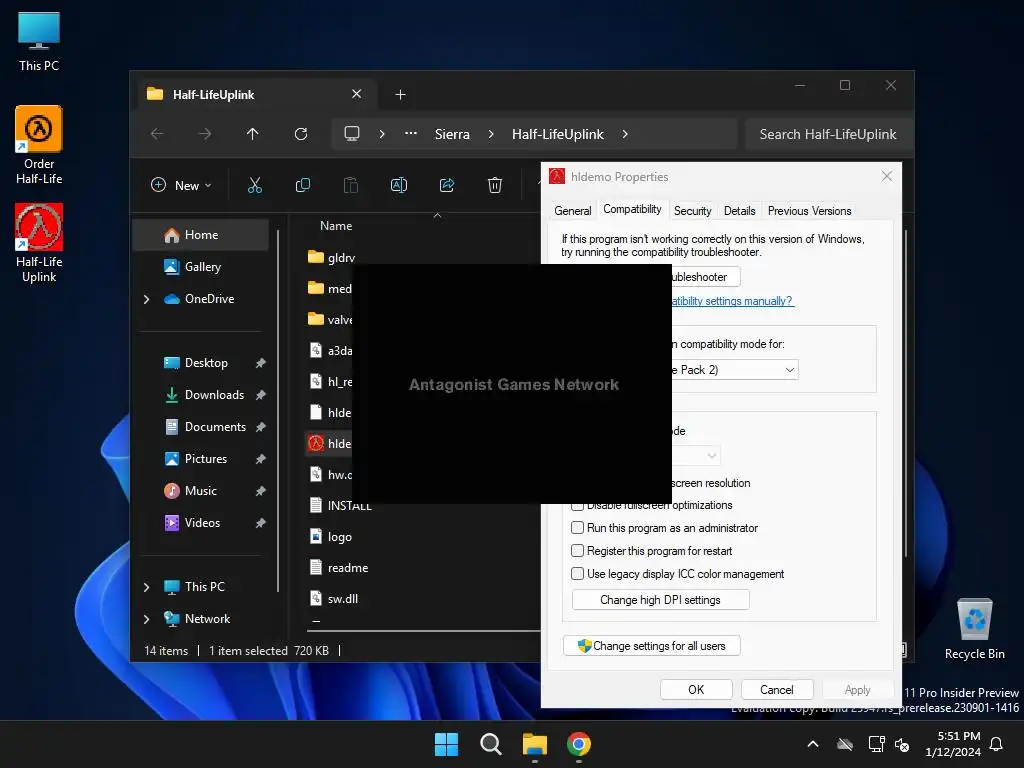This screenshot has height=768, width=1024.
Task: Click the chevron after Half-LifeUplink in address bar
Action: click(x=625, y=134)
